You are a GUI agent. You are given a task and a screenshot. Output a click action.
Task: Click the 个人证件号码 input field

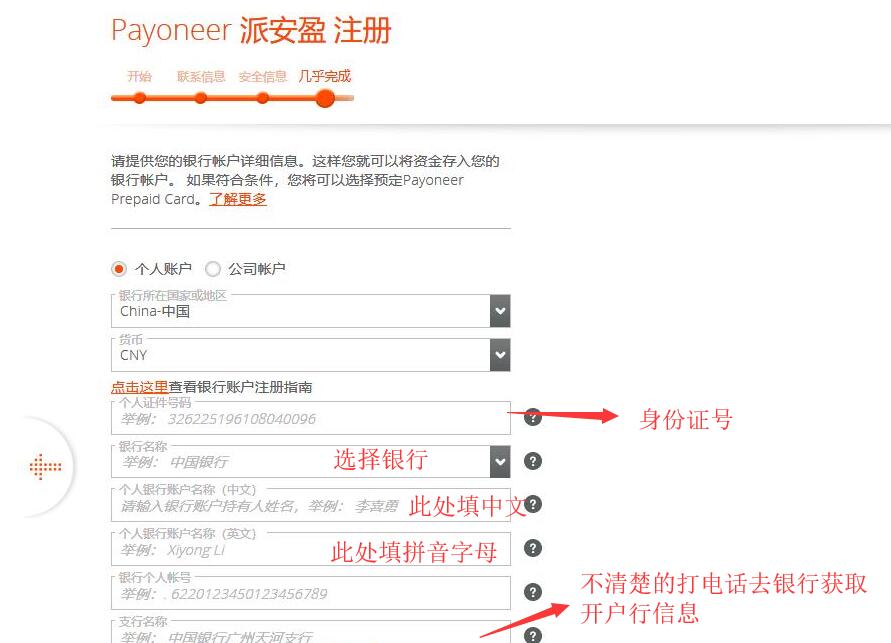point(310,419)
